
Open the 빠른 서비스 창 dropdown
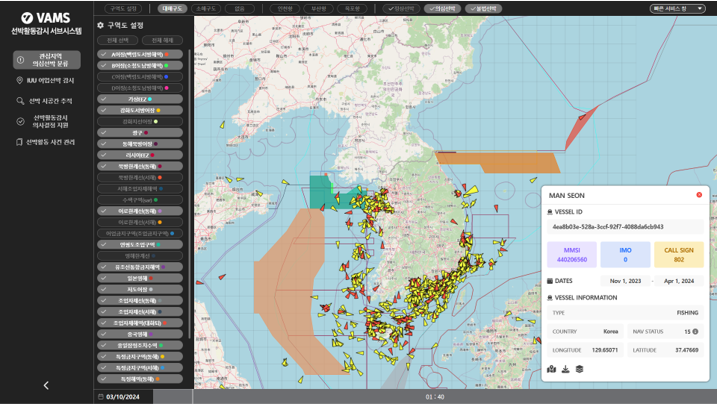click(679, 8)
